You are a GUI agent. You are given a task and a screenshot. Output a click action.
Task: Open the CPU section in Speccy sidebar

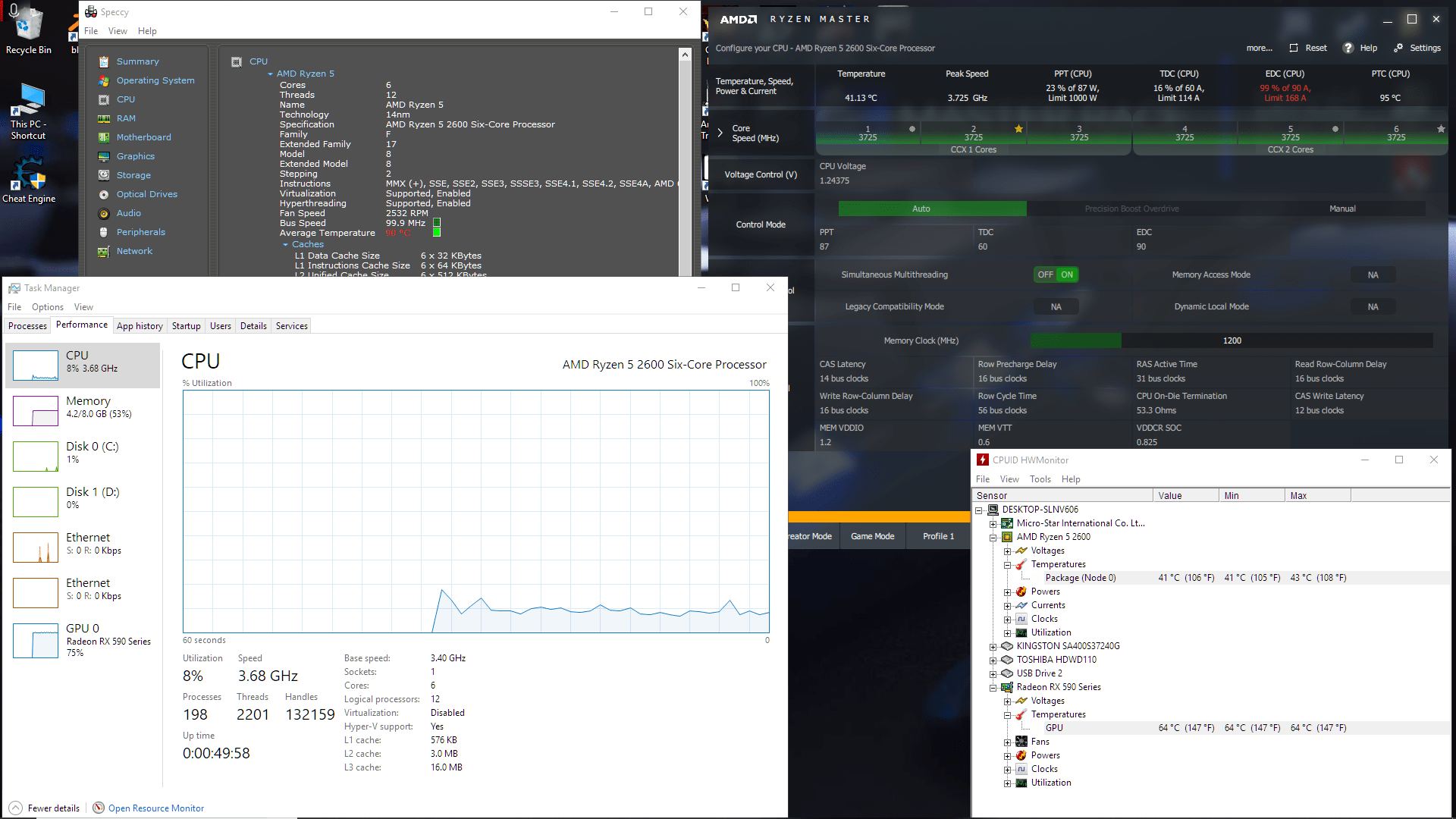coord(125,99)
